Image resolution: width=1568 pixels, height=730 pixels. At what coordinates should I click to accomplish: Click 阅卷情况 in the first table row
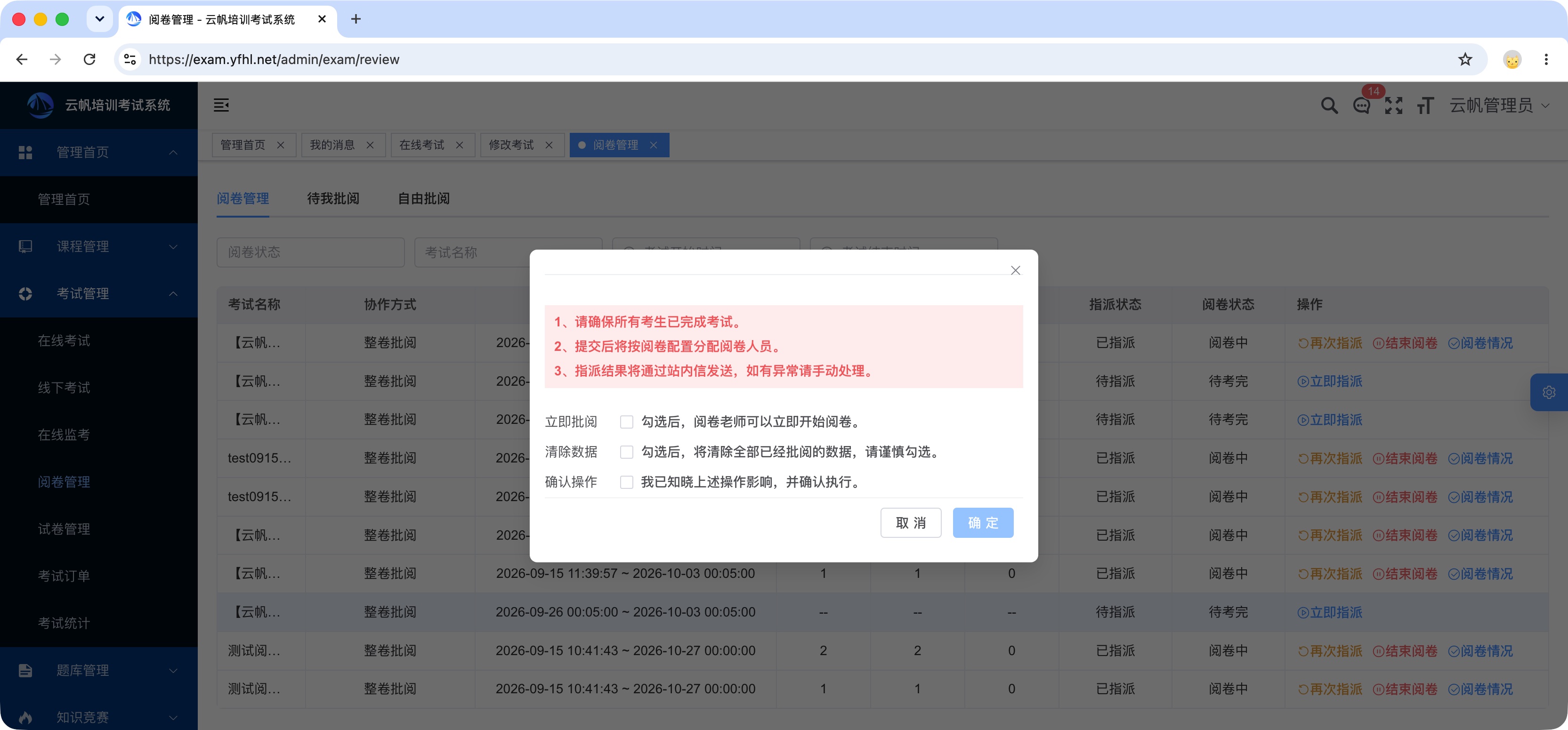(1480, 343)
